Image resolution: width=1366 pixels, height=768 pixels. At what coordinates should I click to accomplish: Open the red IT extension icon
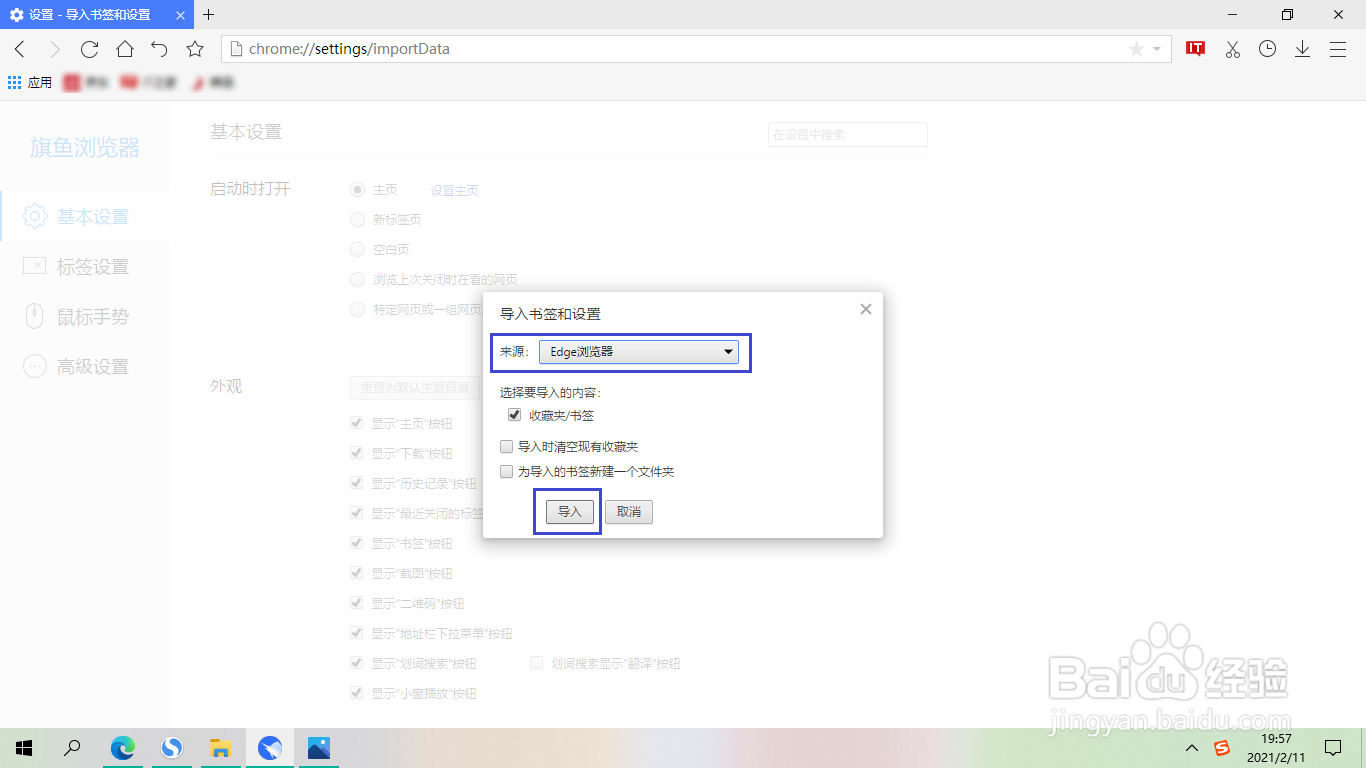[1195, 49]
